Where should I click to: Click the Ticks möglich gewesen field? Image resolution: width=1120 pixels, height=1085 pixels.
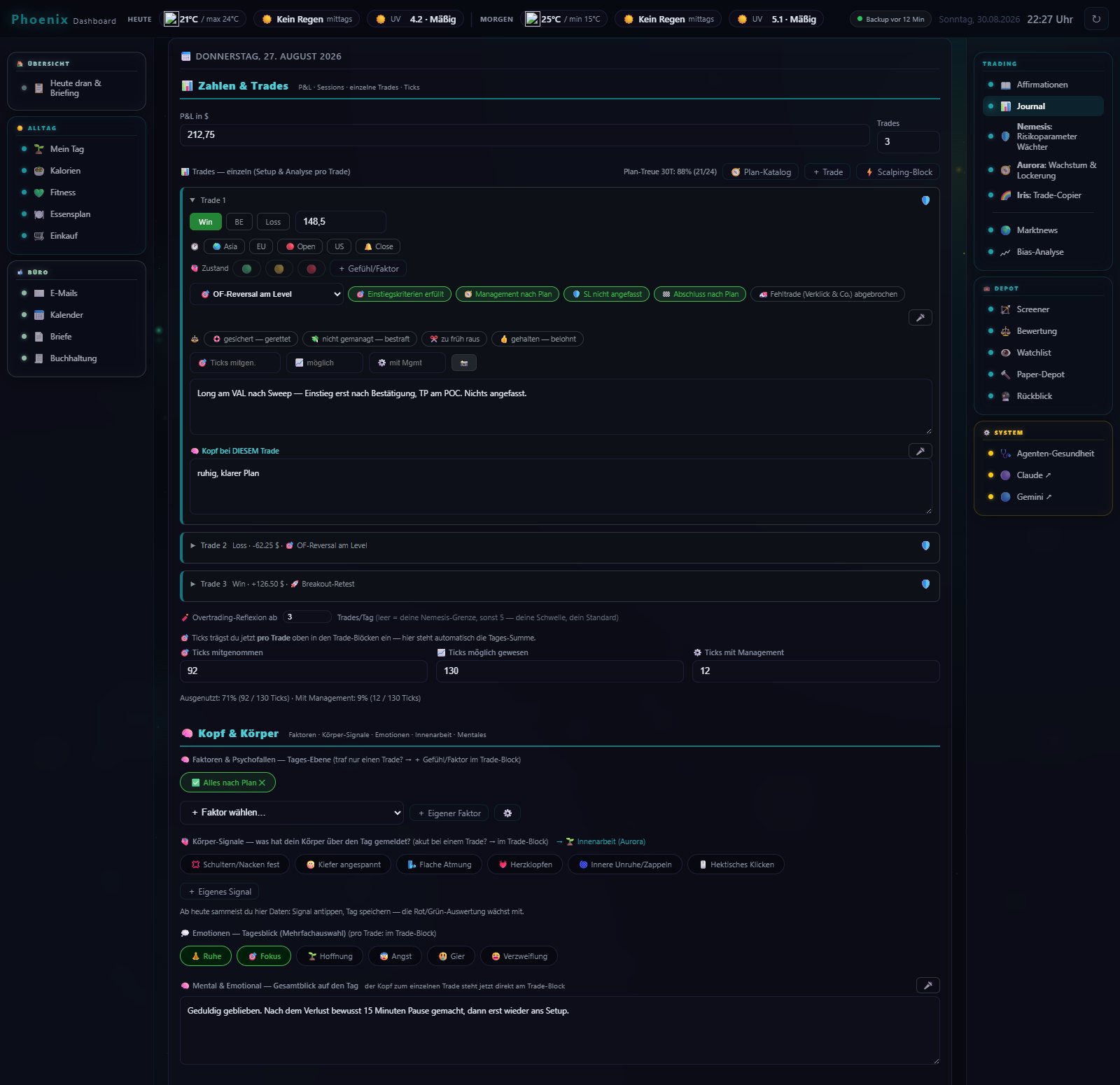pos(559,671)
